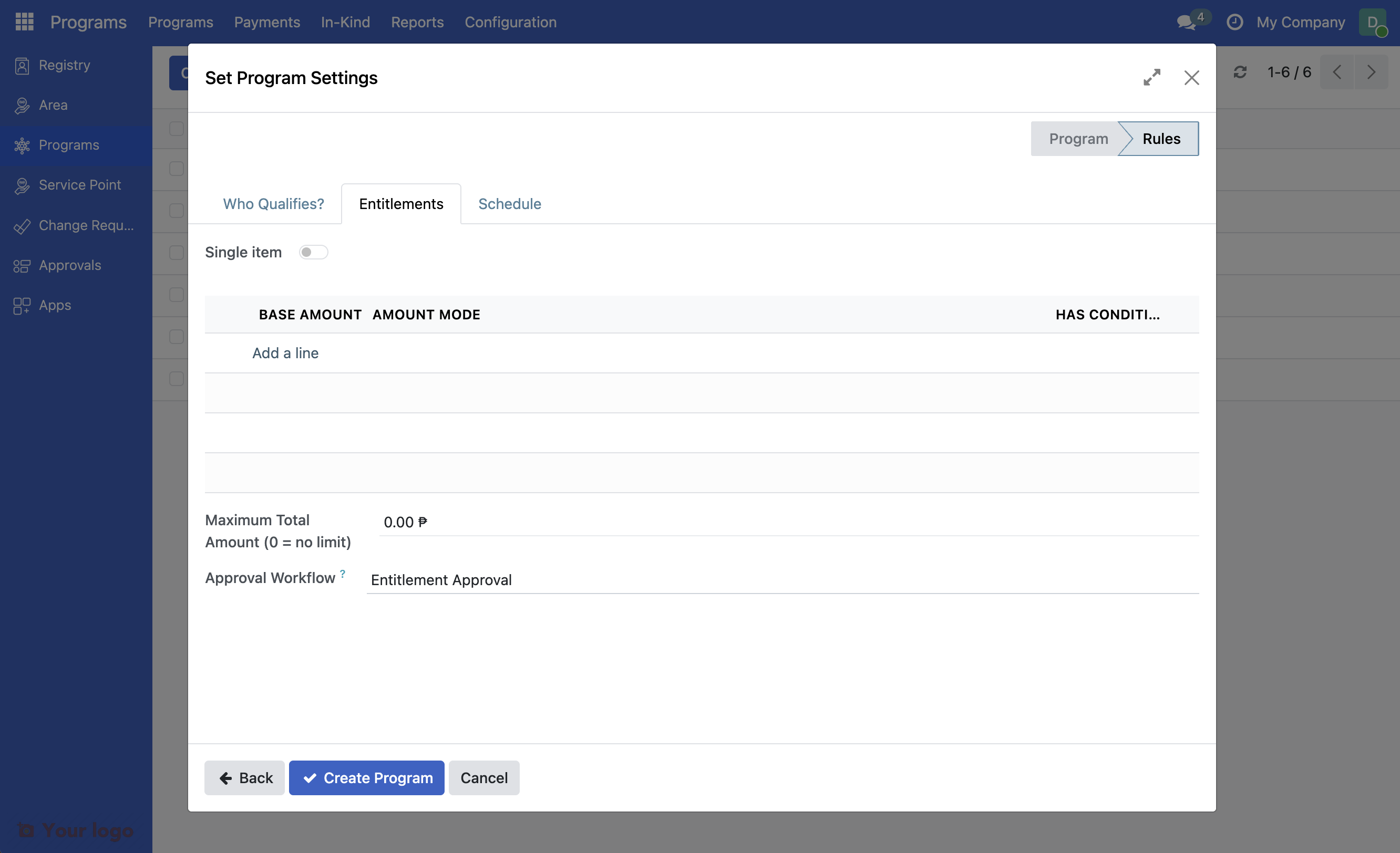1400x853 pixels.
Task: Enable the Single item toggle
Action: pos(313,252)
